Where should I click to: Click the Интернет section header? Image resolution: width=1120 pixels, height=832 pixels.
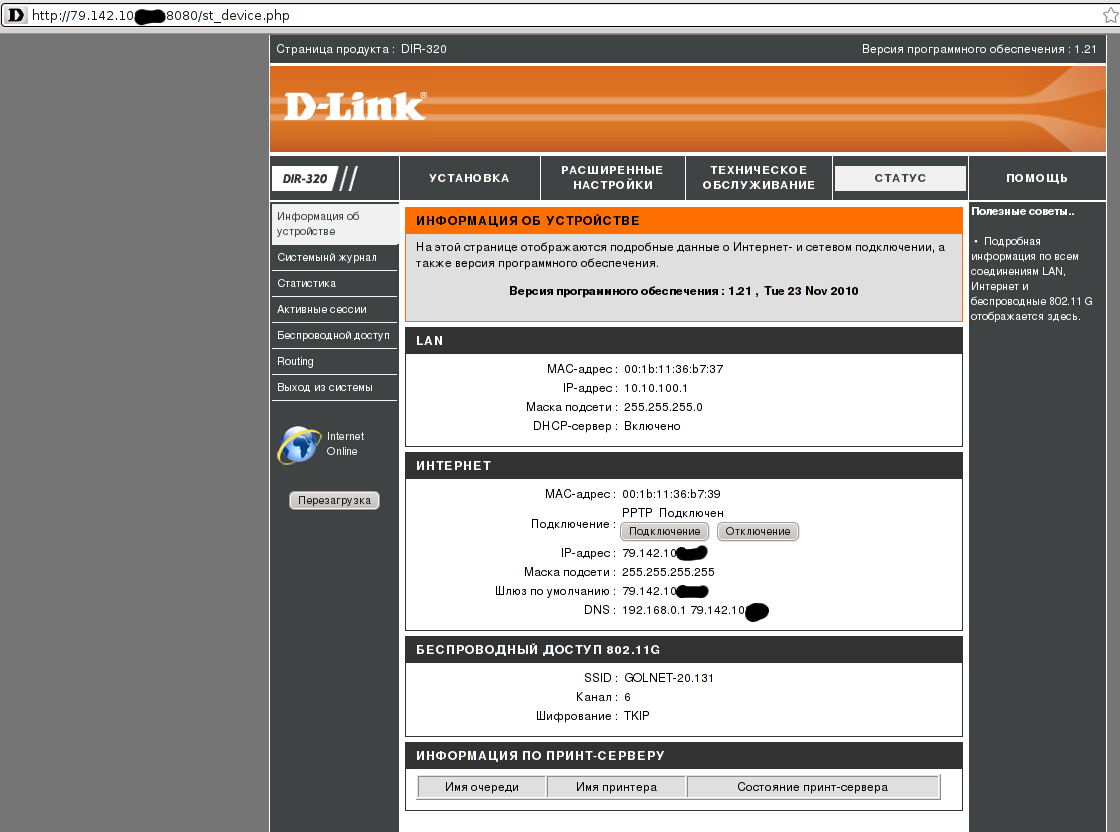tap(684, 466)
